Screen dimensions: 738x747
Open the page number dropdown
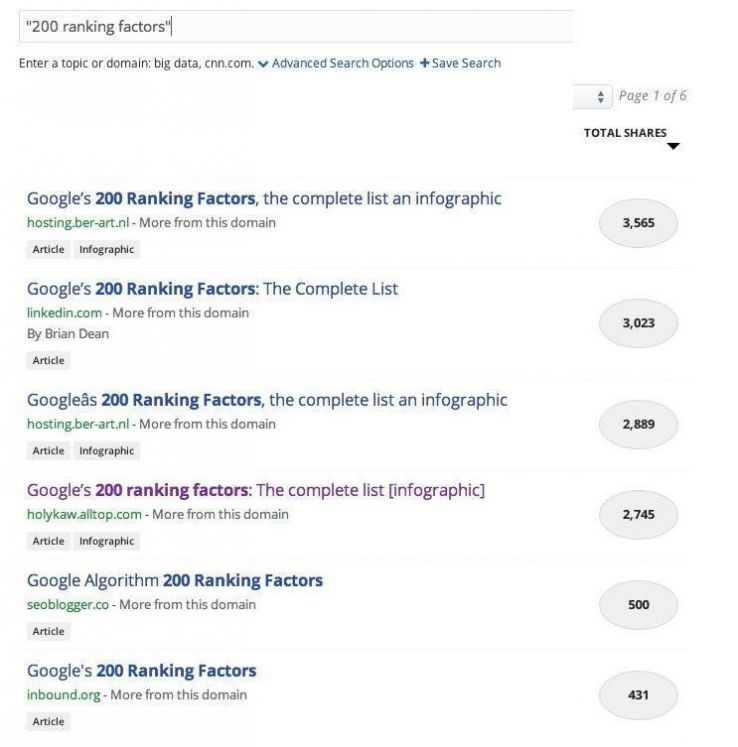pyautogui.click(x=592, y=96)
